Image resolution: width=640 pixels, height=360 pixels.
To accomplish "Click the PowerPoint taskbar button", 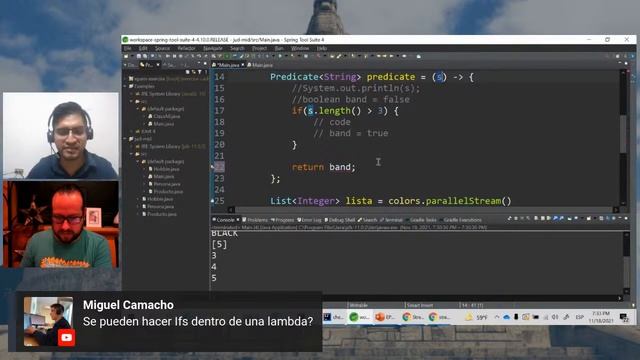I will [385, 317].
